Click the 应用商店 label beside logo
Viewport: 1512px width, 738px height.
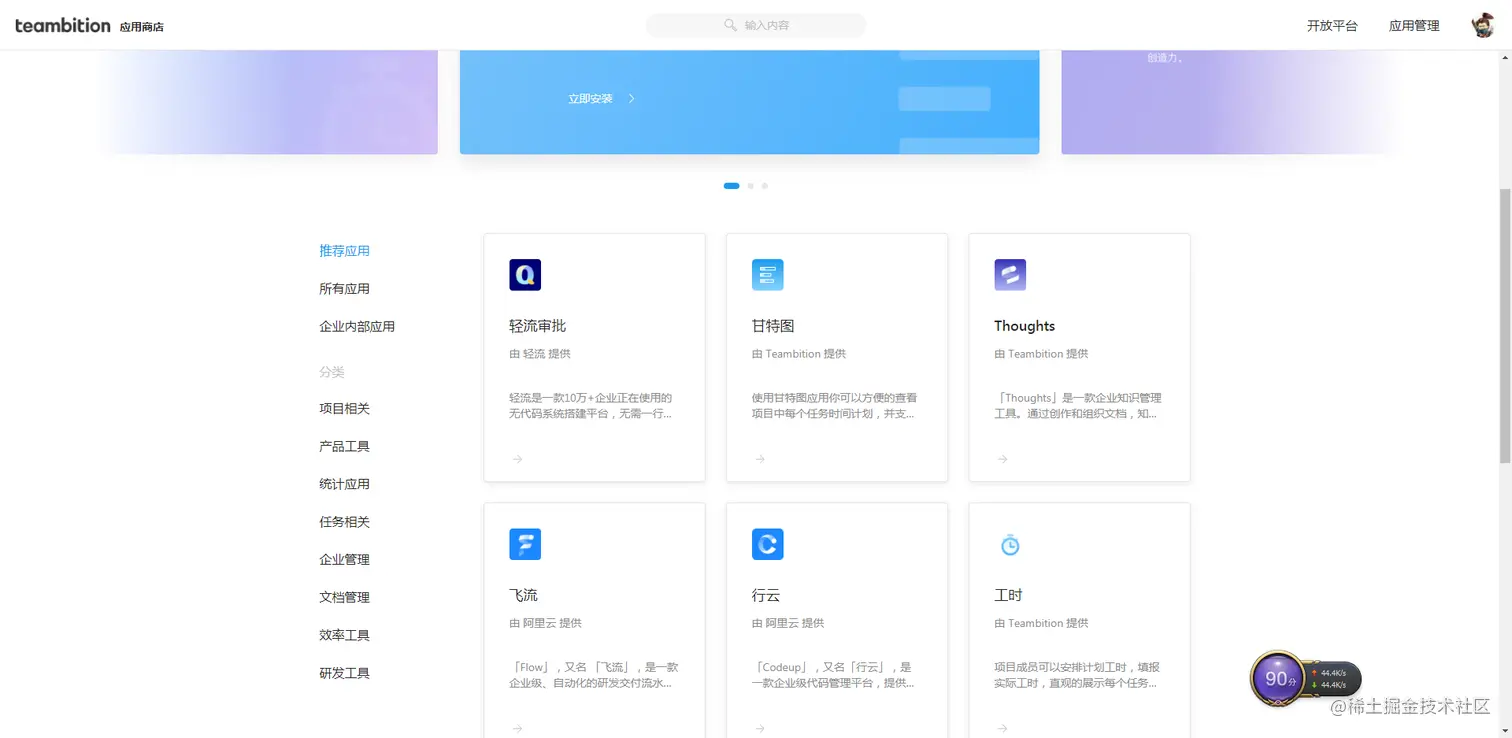point(141,27)
